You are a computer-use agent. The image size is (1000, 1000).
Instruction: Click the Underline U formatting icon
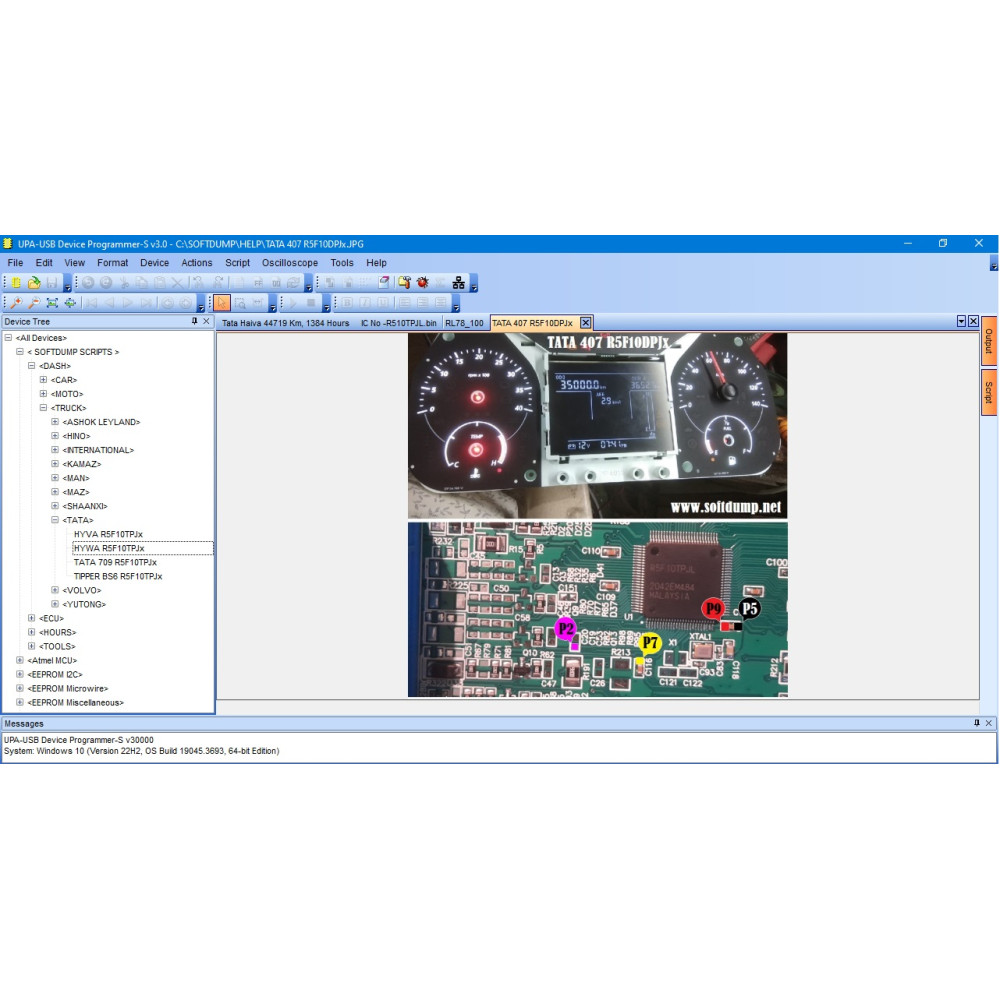[x=383, y=303]
